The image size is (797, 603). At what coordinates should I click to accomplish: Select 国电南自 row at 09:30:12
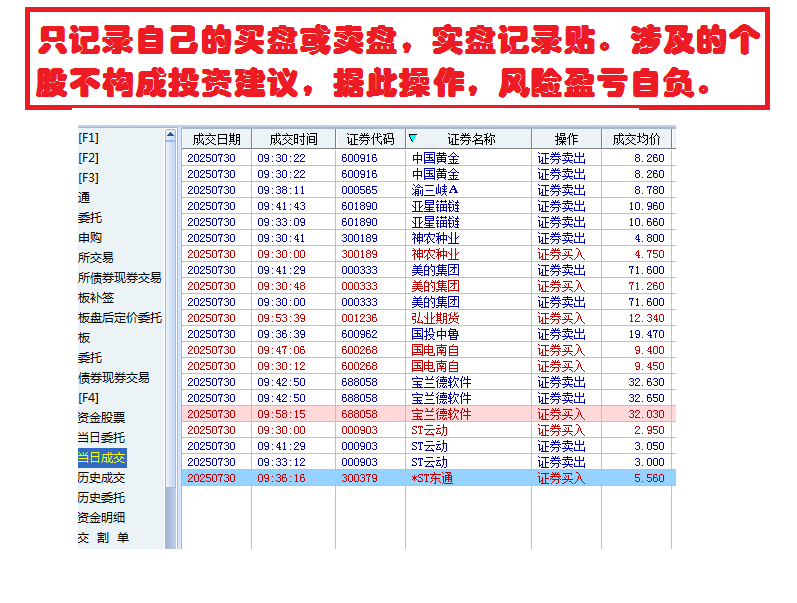tap(428, 366)
